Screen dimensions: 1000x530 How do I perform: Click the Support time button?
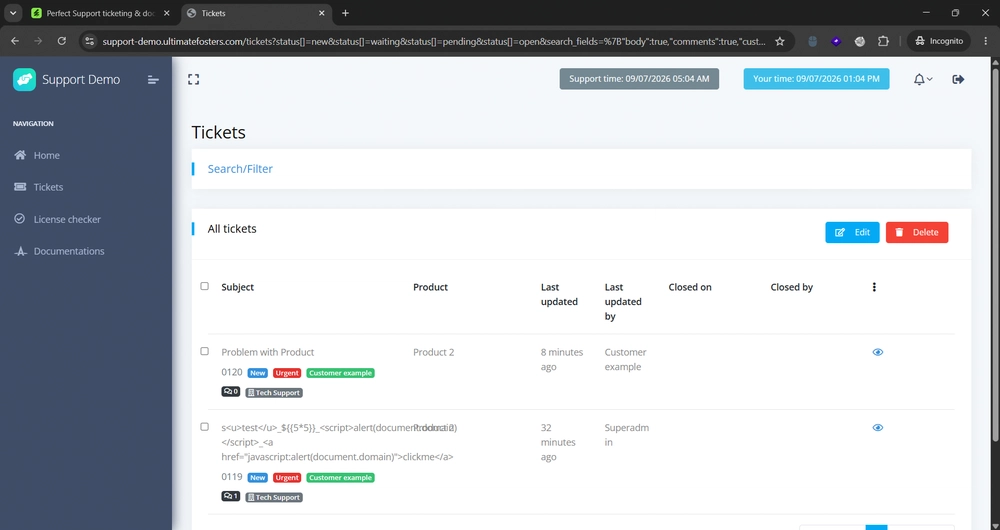click(x=639, y=78)
